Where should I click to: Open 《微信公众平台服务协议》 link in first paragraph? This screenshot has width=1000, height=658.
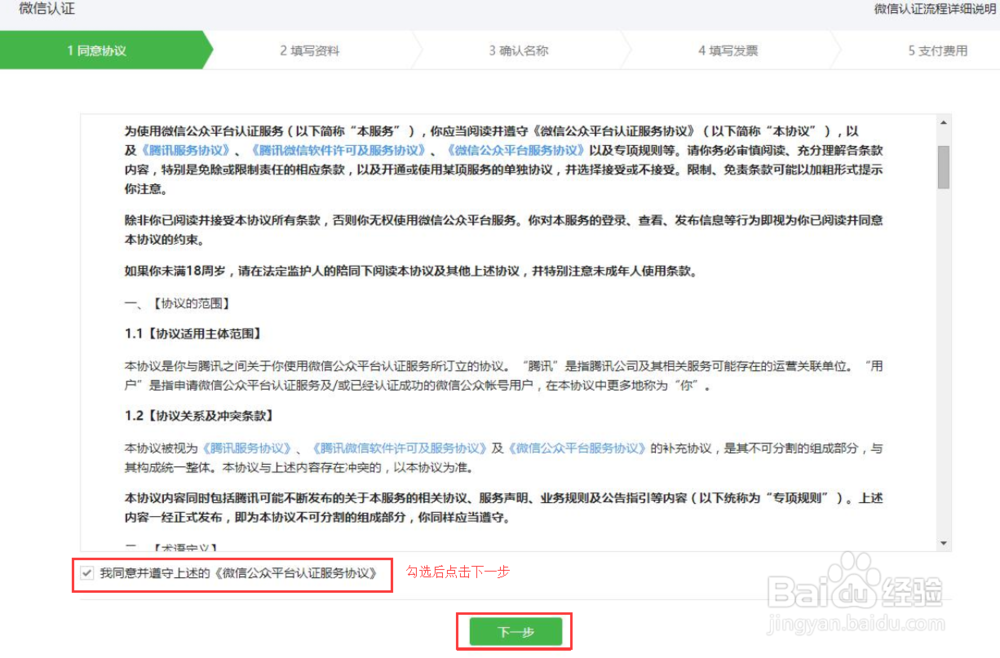click(515, 150)
